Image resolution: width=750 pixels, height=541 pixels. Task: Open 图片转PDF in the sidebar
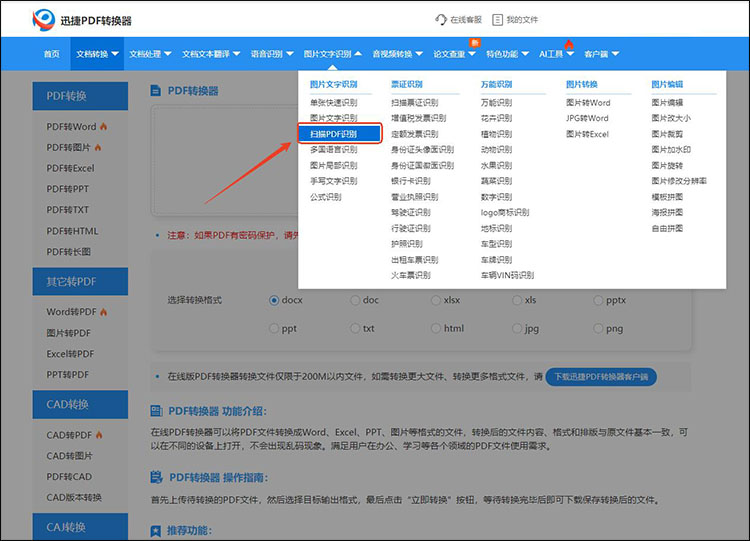[68, 333]
